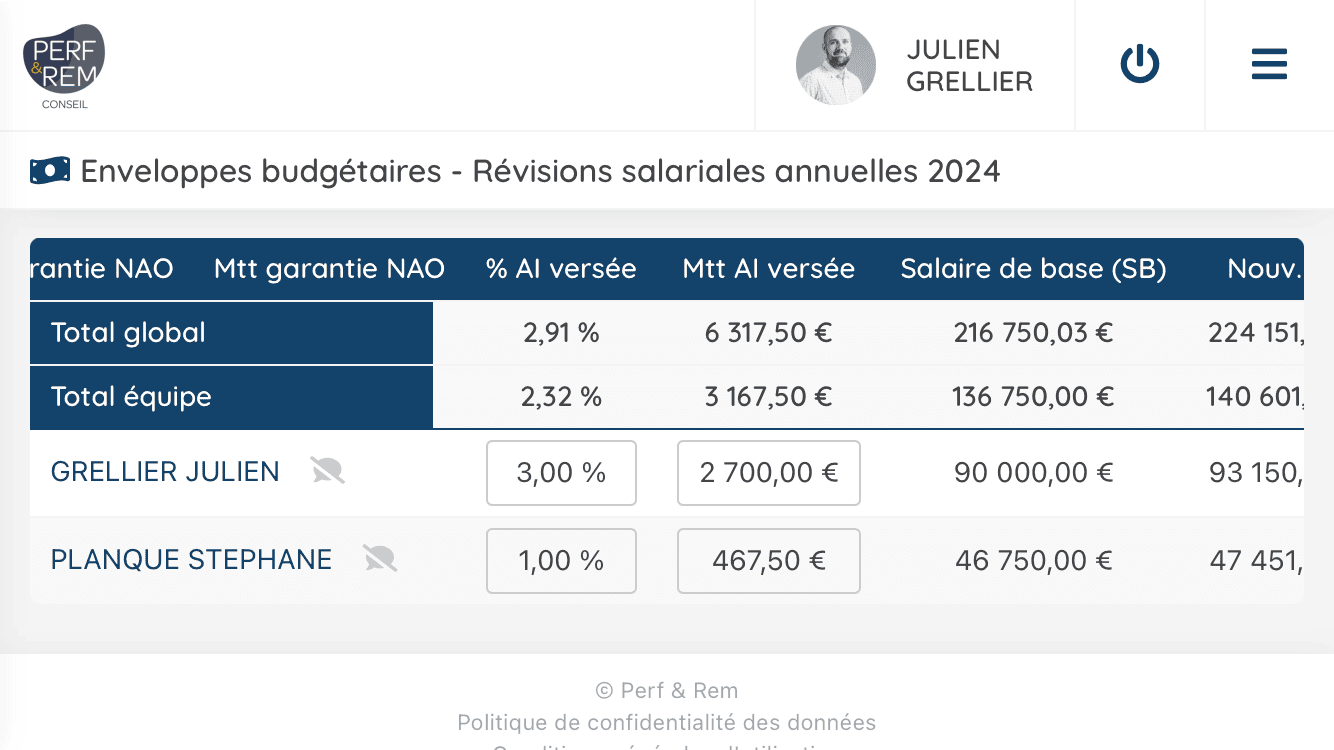Click the 'Salaire de base (SB)' header
The width and height of the screenshot is (1334, 750).
[1033, 269]
